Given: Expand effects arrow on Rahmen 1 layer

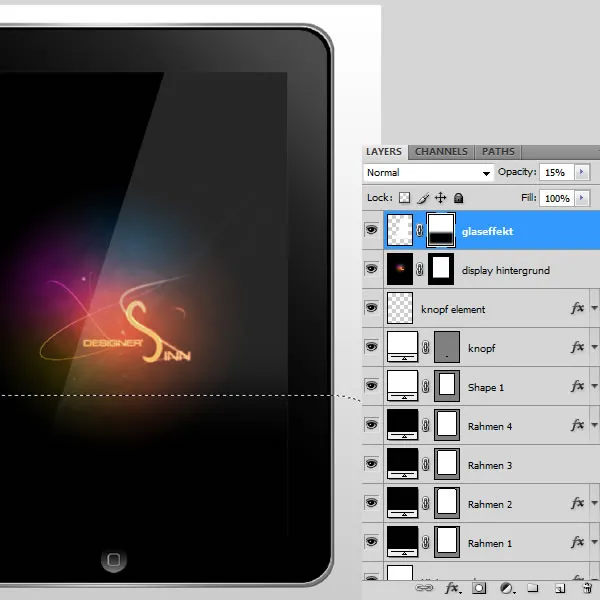Looking at the screenshot, I should (x=594, y=542).
